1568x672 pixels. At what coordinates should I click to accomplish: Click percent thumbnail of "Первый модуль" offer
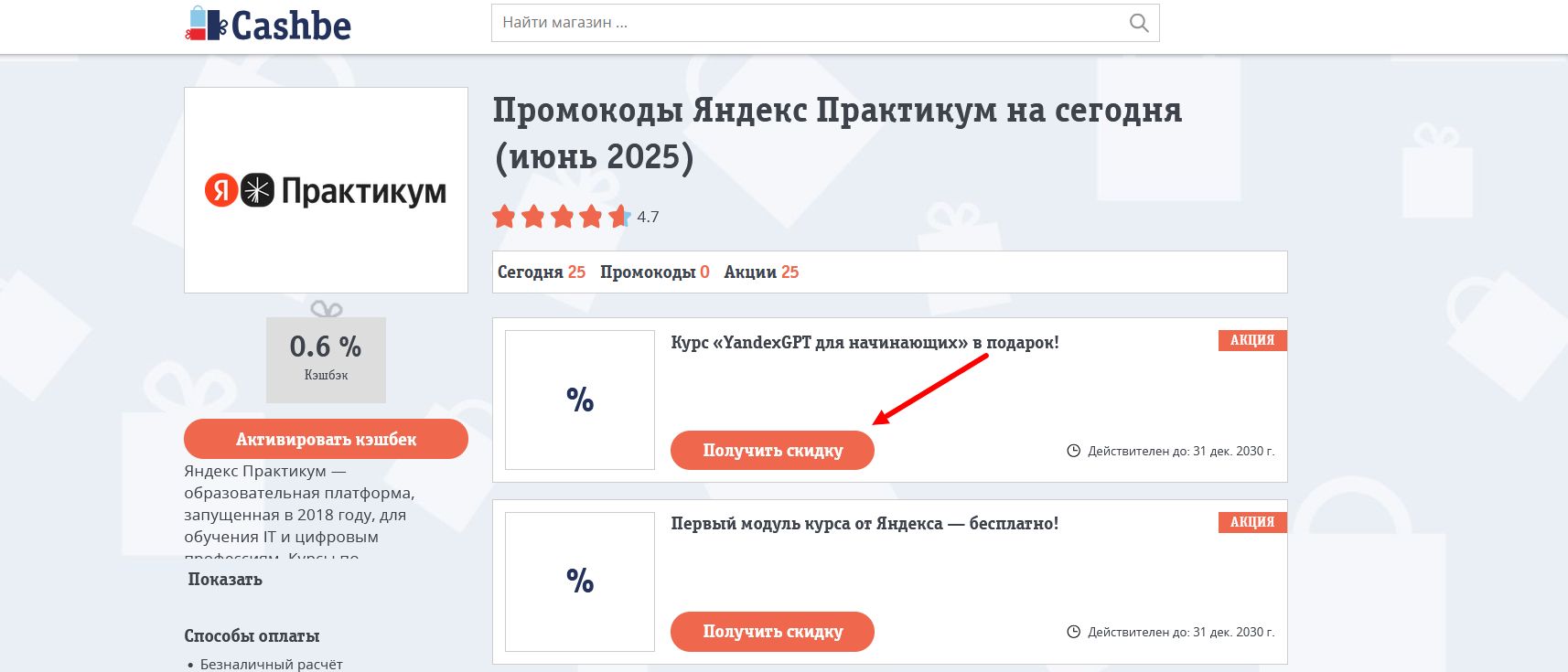tap(580, 581)
